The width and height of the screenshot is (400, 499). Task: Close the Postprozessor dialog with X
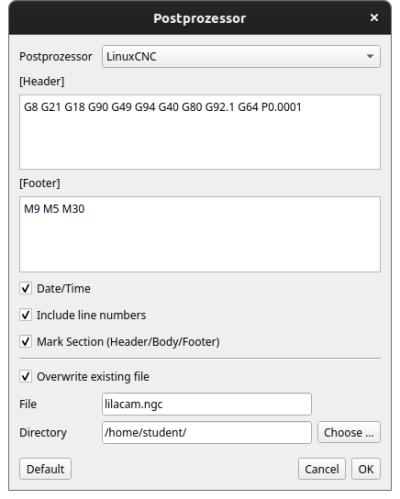point(374,17)
